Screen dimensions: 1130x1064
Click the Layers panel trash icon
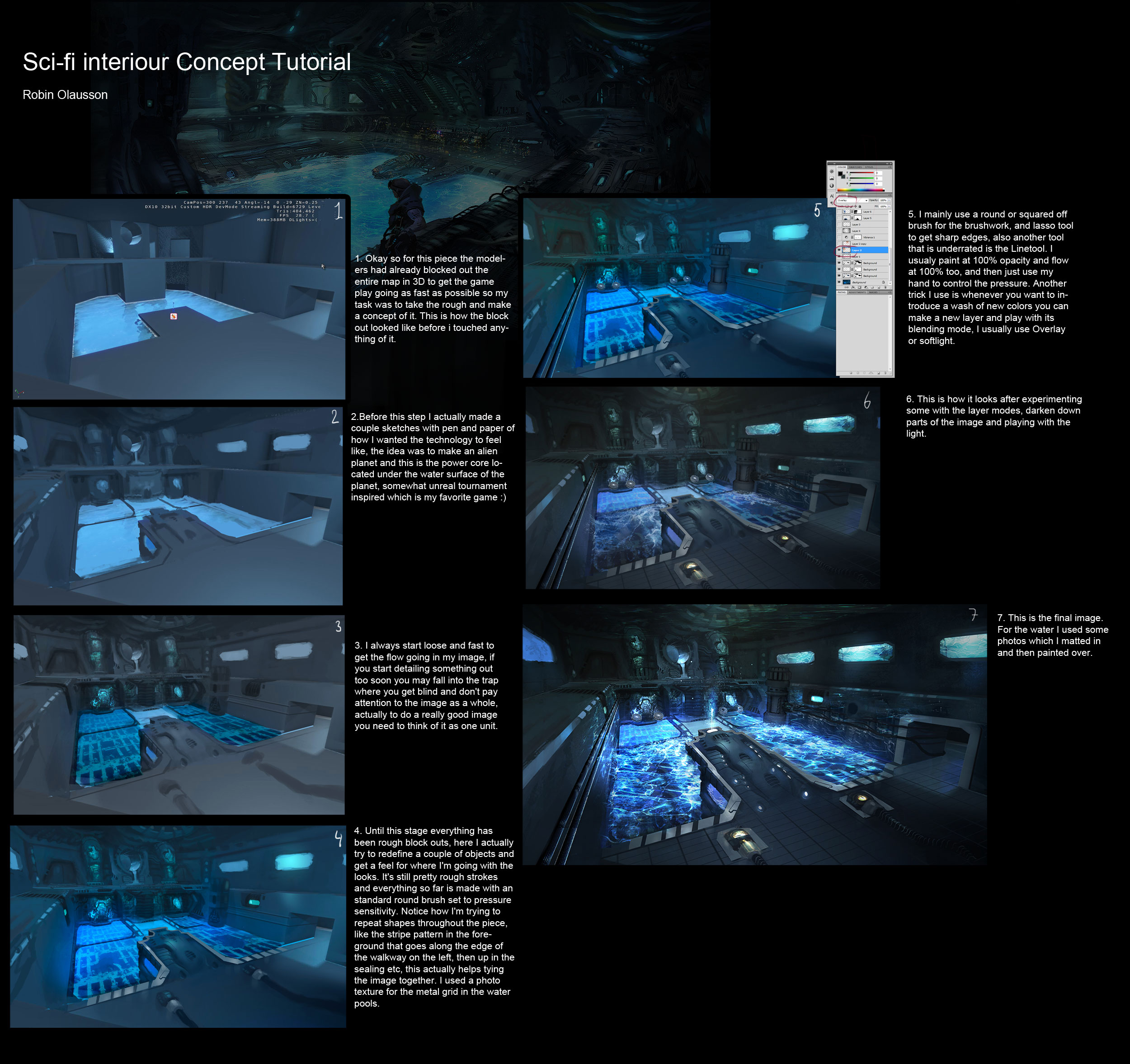click(885, 287)
